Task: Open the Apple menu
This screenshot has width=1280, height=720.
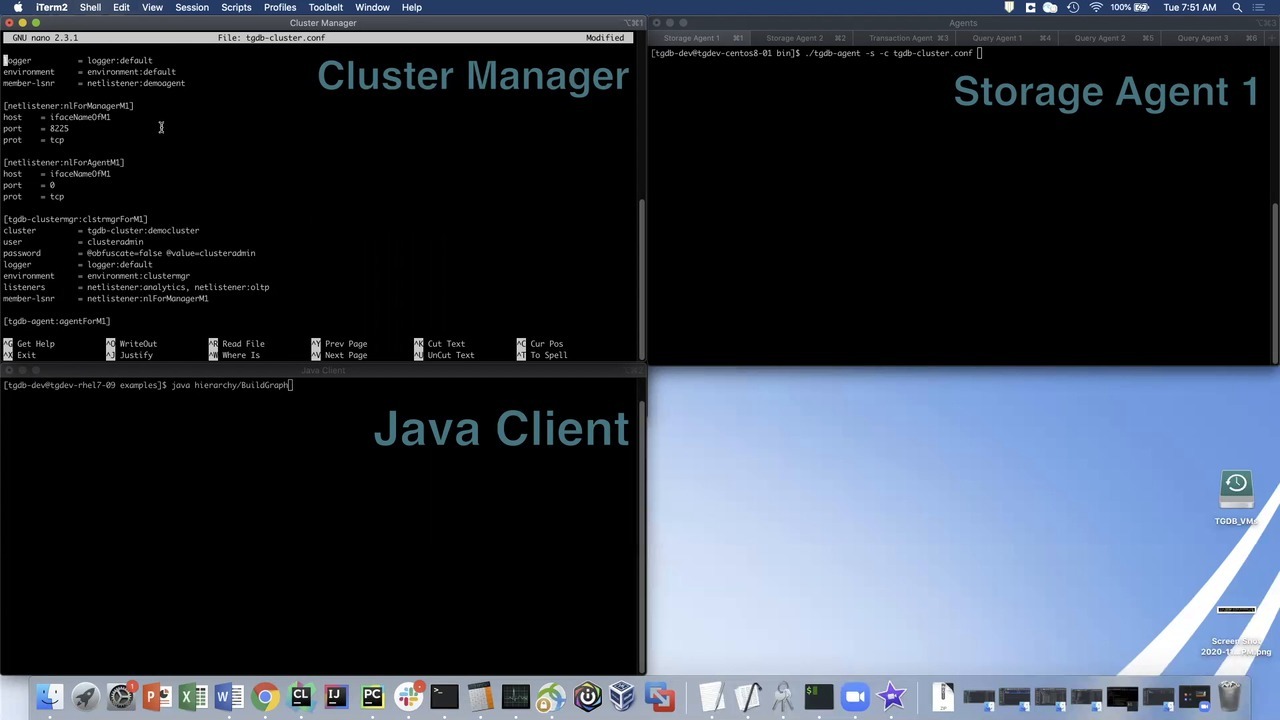Action: click(18, 7)
